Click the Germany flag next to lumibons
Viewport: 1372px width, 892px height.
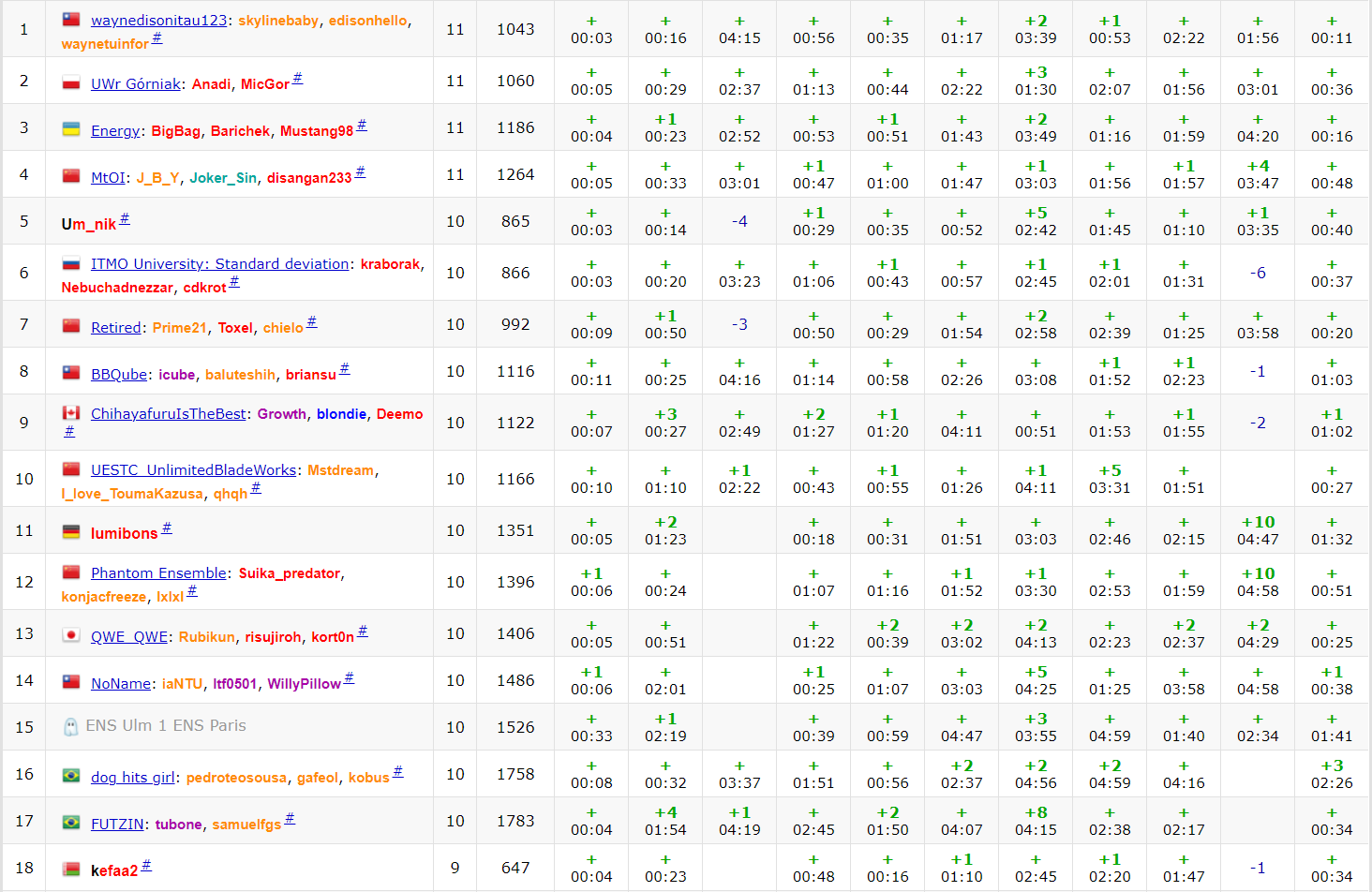71,532
